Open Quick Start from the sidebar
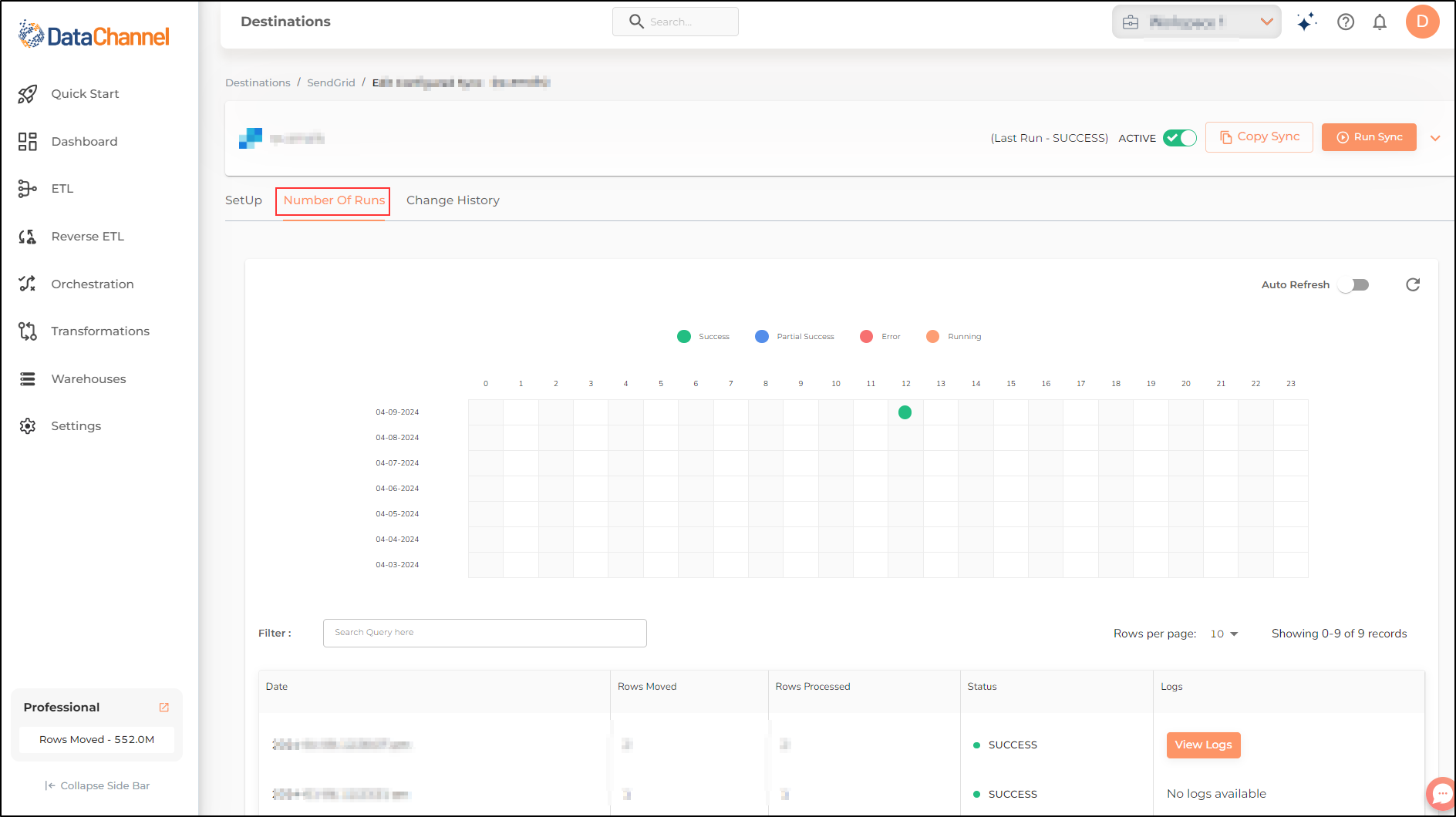The width and height of the screenshot is (1456, 817). point(85,94)
